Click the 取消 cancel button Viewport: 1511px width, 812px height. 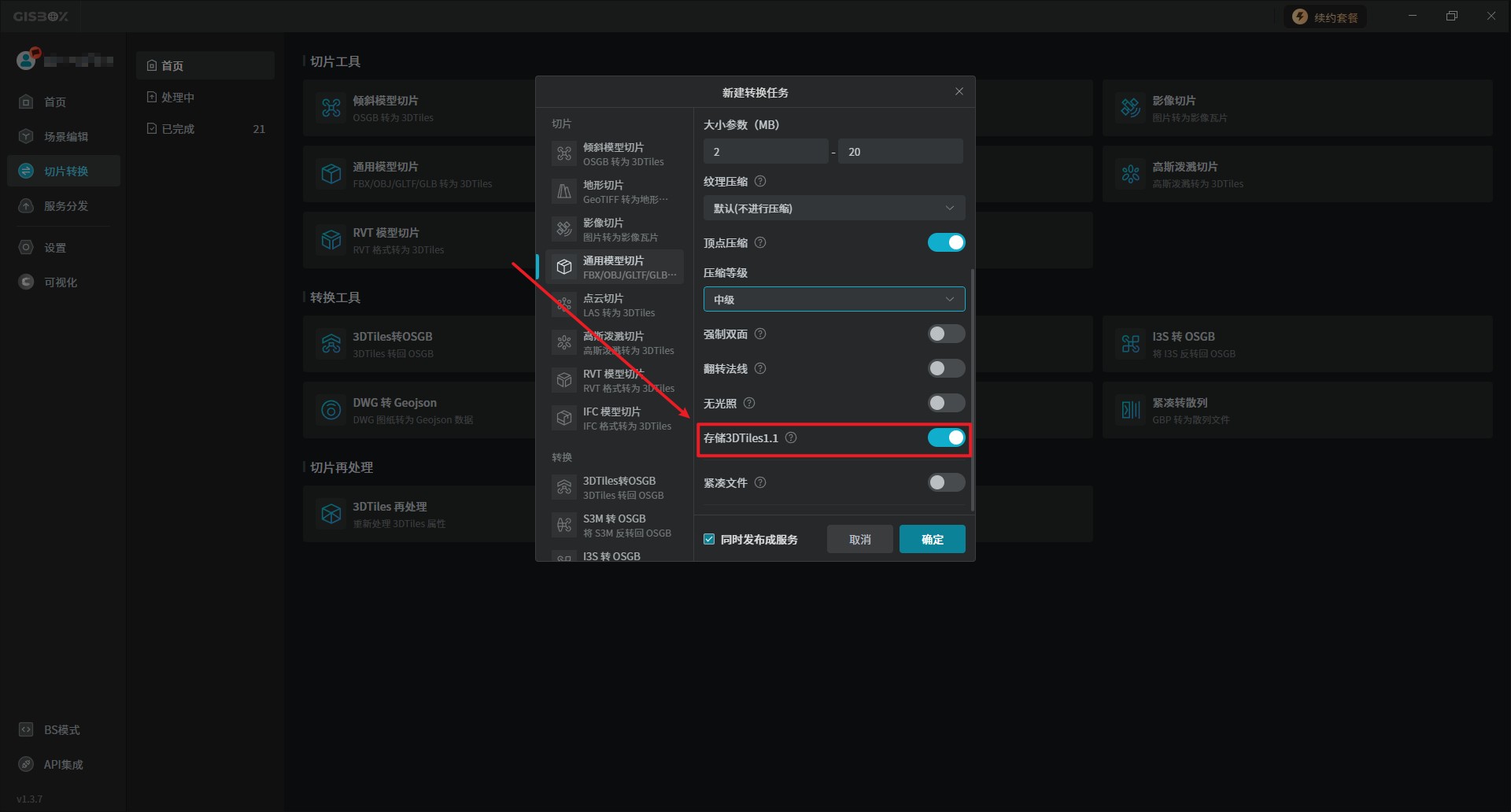(x=859, y=540)
